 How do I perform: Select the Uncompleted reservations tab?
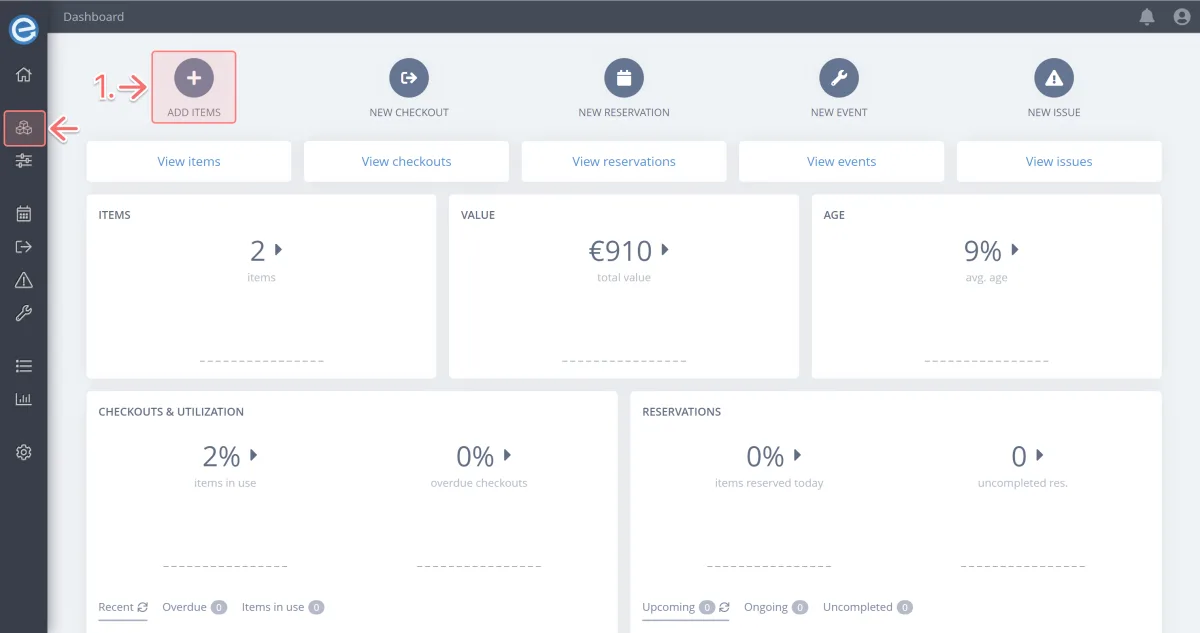point(858,607)
